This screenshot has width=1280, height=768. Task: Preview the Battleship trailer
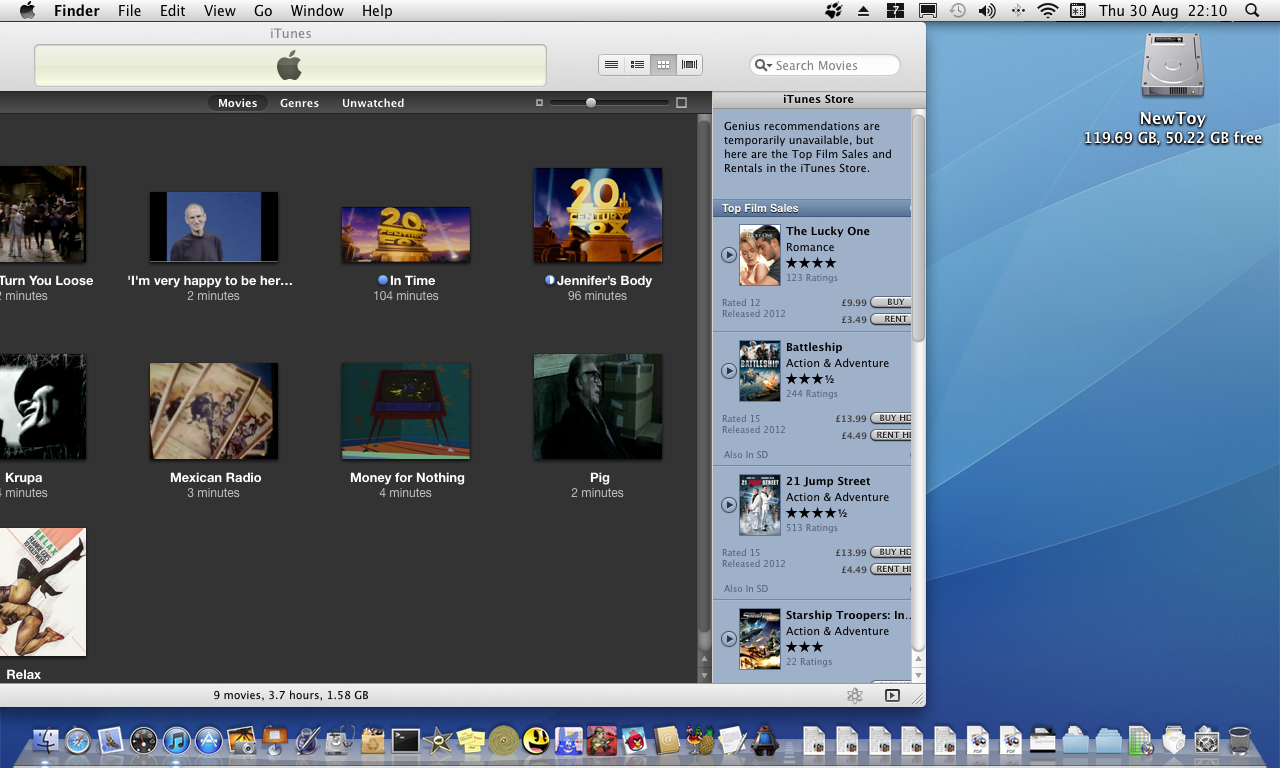click(x=729, y=371)
